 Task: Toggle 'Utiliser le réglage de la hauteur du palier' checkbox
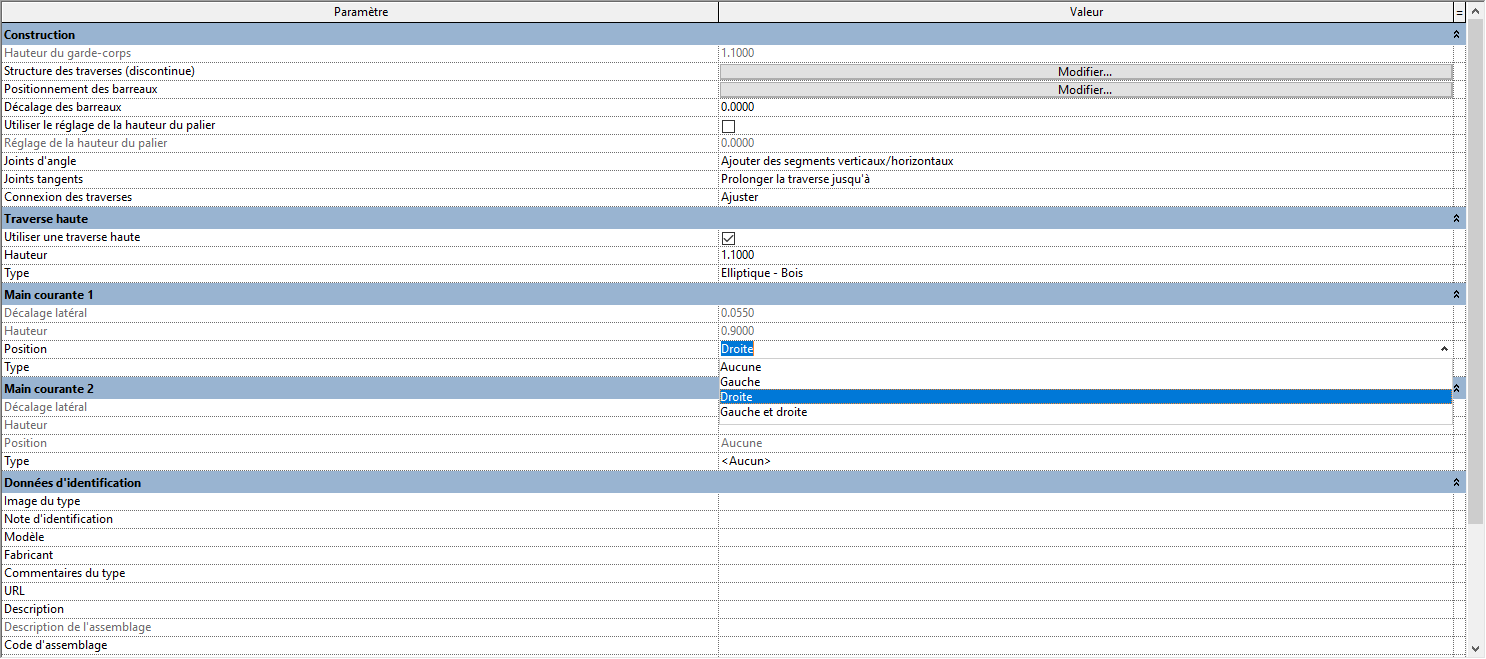728,126
